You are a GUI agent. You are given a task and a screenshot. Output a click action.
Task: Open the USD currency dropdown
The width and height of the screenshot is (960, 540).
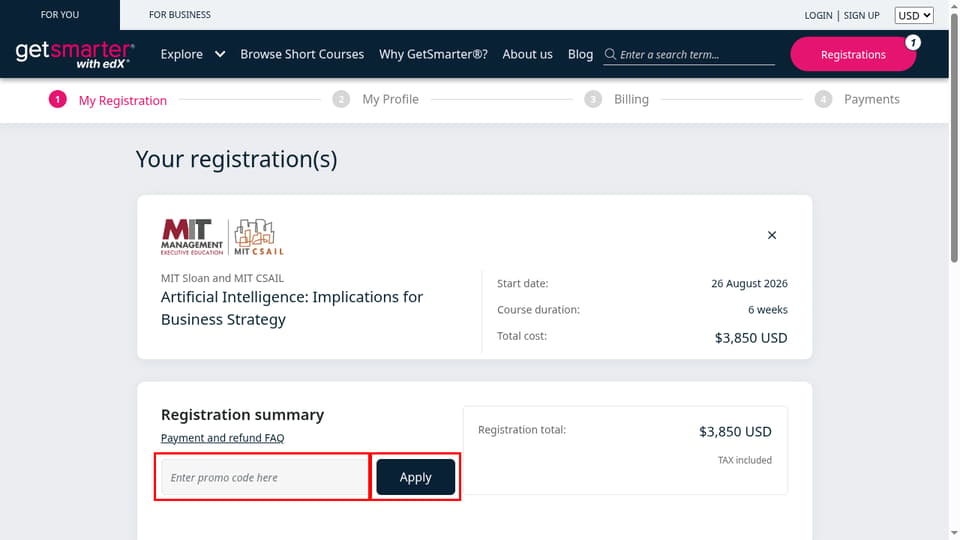[x=913, y=15]
